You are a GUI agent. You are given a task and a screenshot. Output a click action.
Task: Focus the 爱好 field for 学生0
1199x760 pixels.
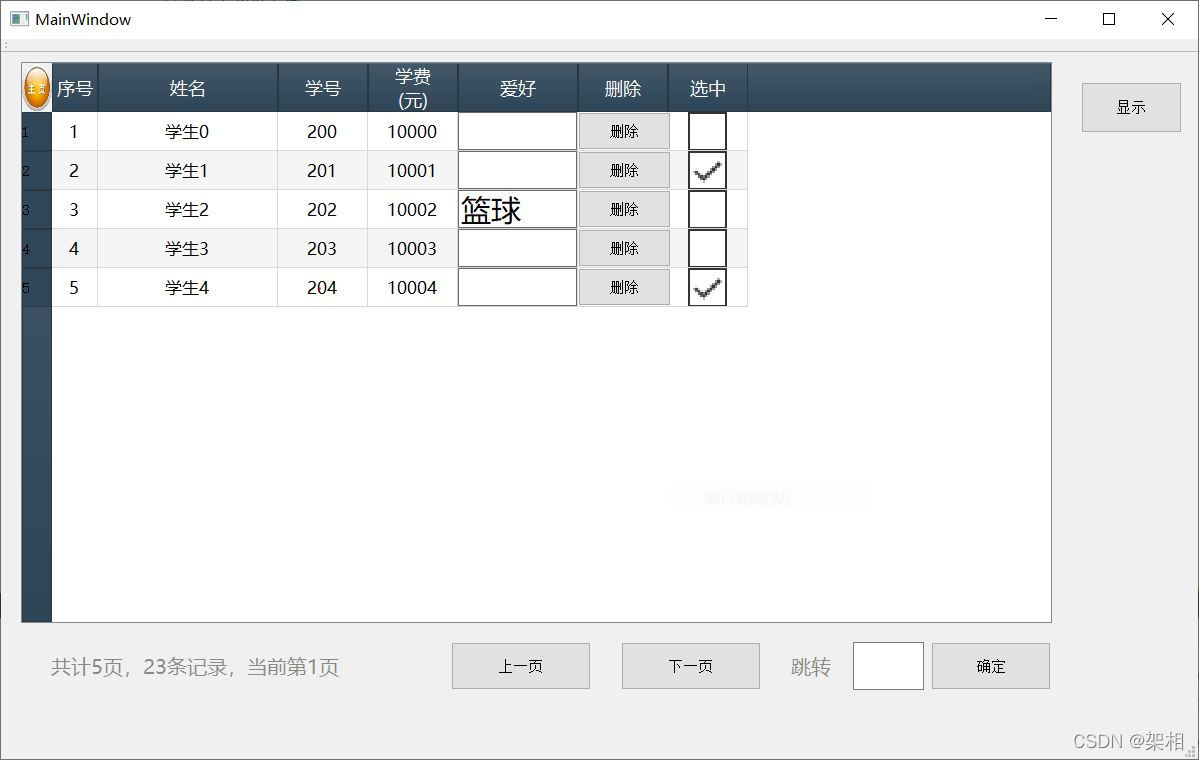point(517,132)
